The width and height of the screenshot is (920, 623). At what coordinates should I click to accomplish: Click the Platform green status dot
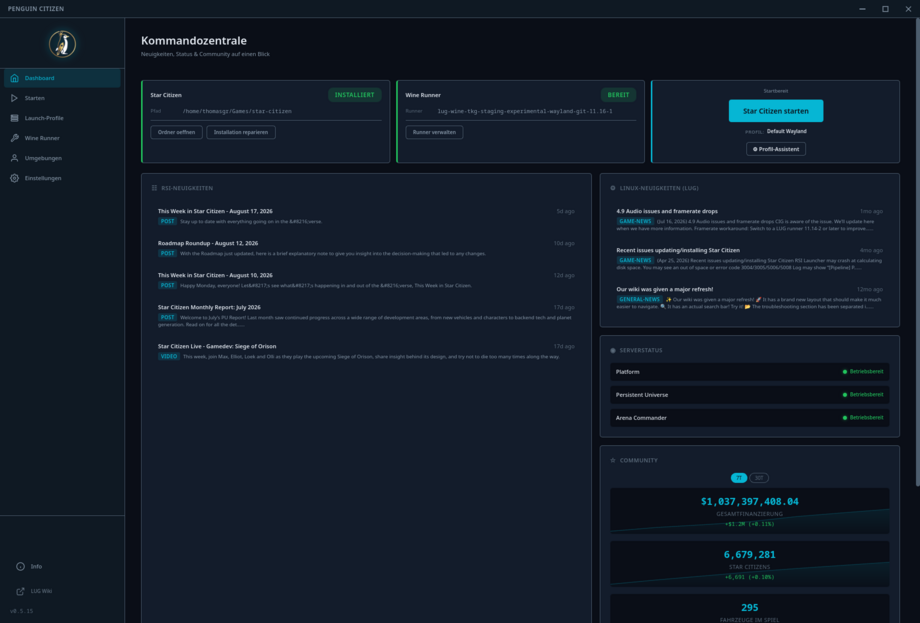[x=845, y=372]
